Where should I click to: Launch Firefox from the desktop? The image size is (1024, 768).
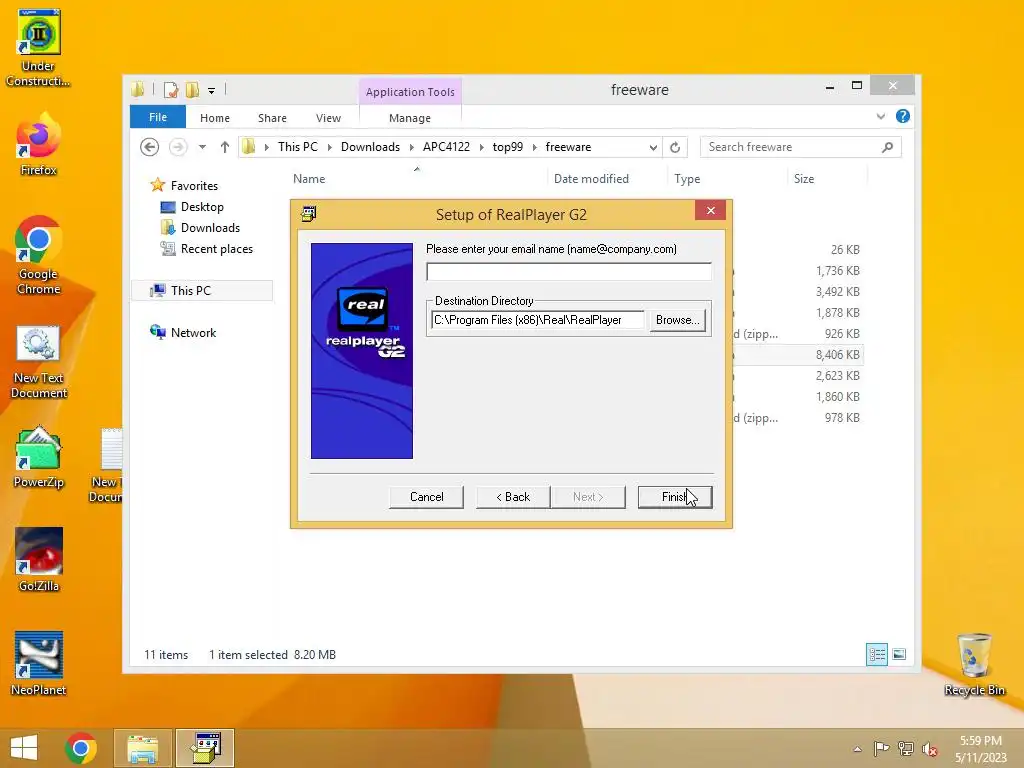[38, 144]
